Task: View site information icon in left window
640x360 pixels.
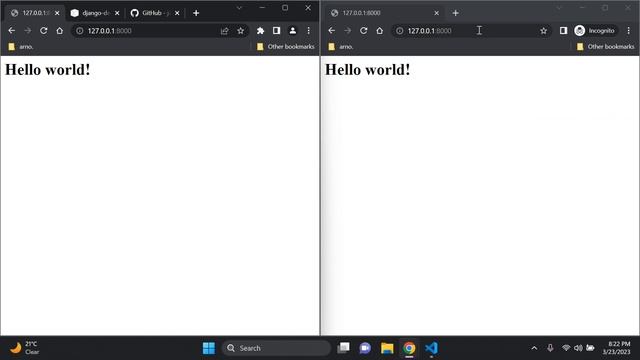Action: click(80, 31)
